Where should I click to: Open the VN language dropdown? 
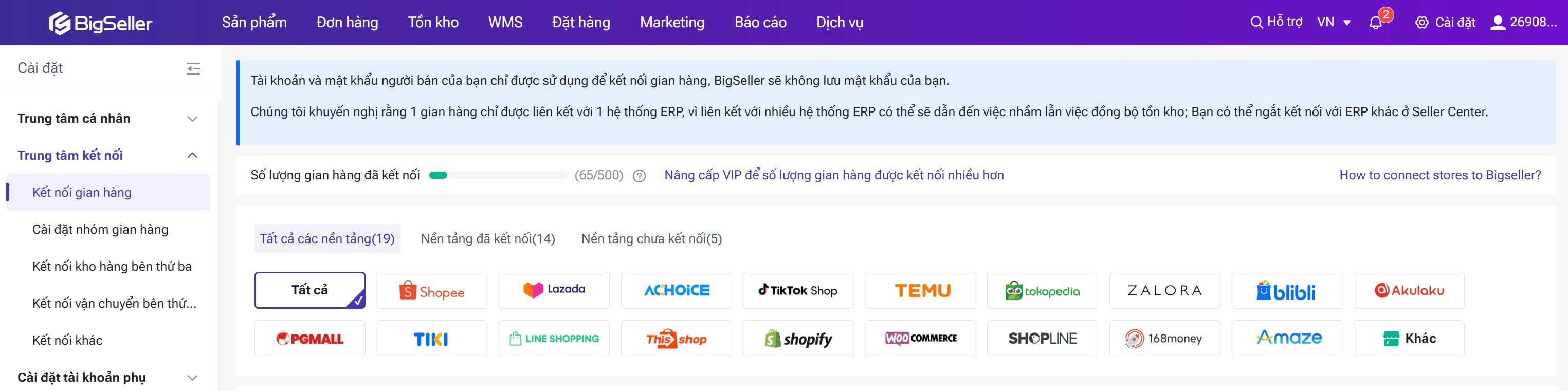coord(1334,23)
